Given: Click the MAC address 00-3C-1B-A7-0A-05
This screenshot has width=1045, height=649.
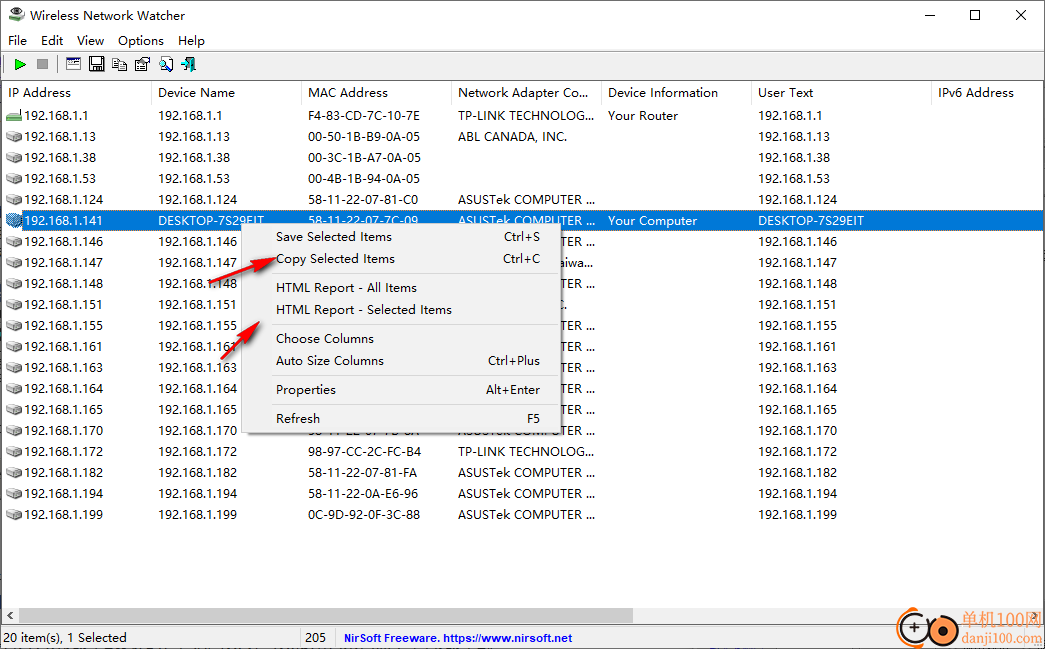Looking at the screenshot, I should (x=364, y=158).
